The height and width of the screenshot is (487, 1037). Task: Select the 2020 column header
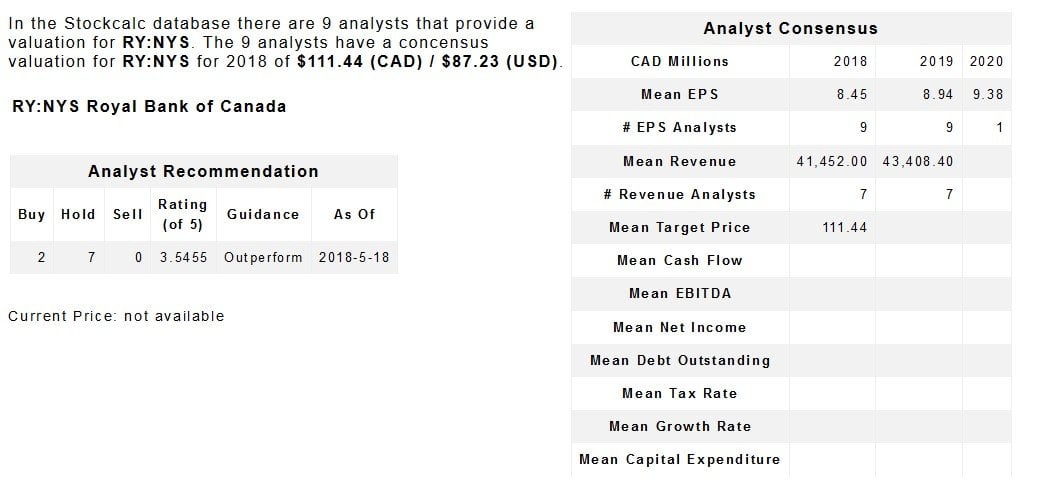tap(986, 61)
